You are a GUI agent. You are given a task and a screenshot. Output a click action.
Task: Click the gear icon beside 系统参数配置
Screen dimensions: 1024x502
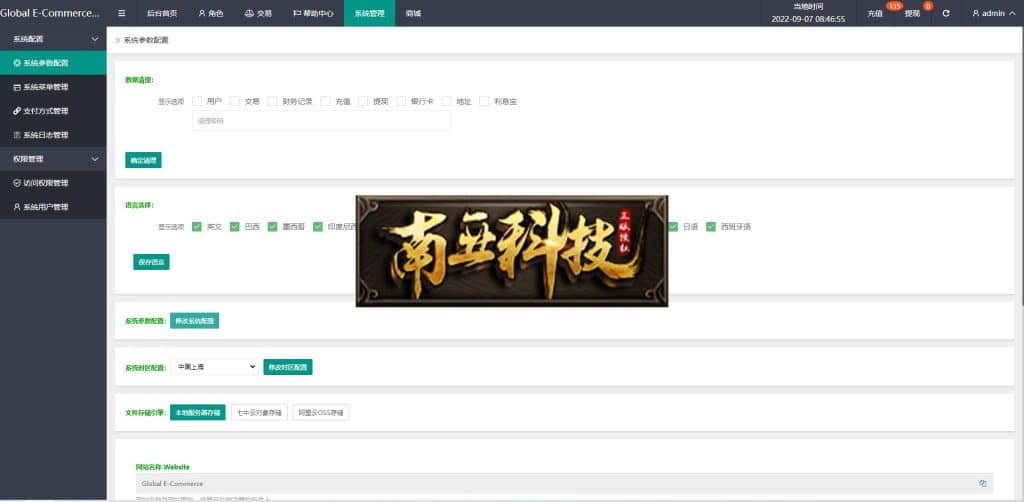click(x=17, y=63)
